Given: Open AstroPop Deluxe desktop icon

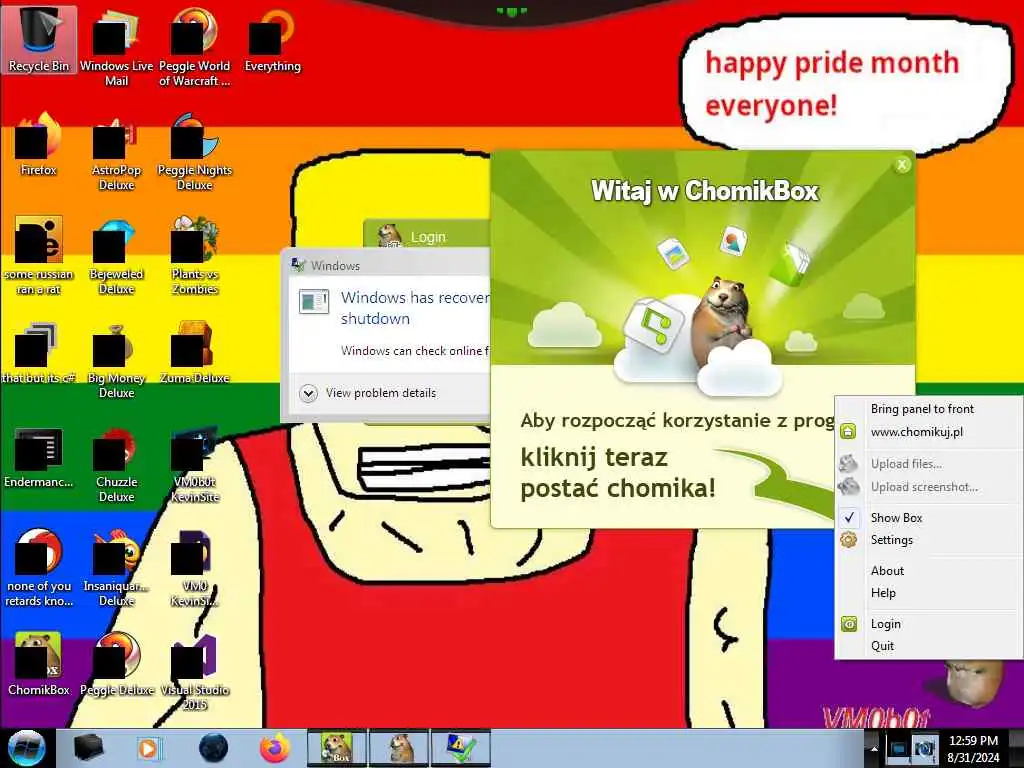Looking at the screenshot, I should pyautogui.click(x=116, y=152).
